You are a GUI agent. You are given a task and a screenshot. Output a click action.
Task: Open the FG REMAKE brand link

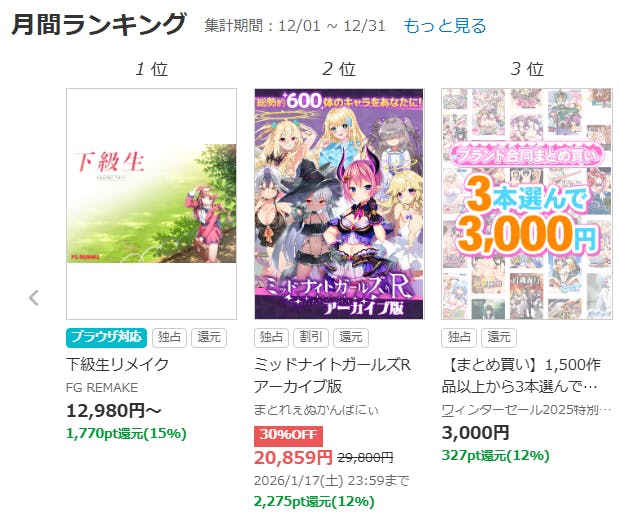tap(102, 388)
